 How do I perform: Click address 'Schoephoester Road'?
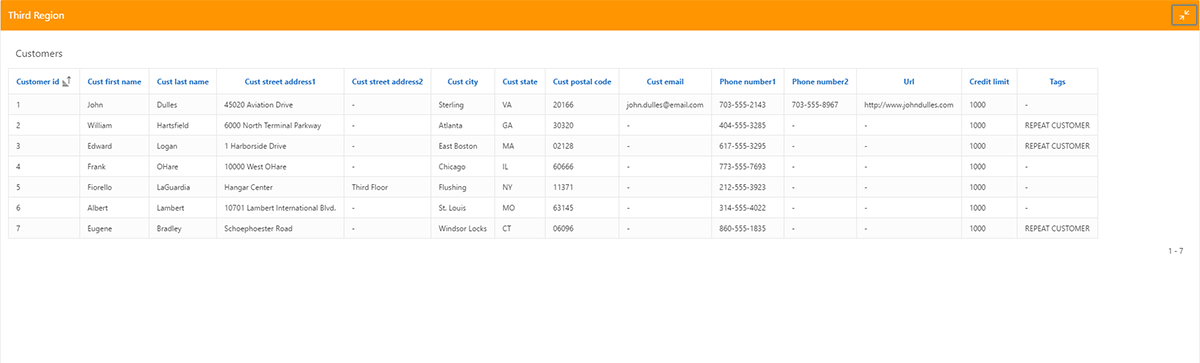click(x=259, y=228)
